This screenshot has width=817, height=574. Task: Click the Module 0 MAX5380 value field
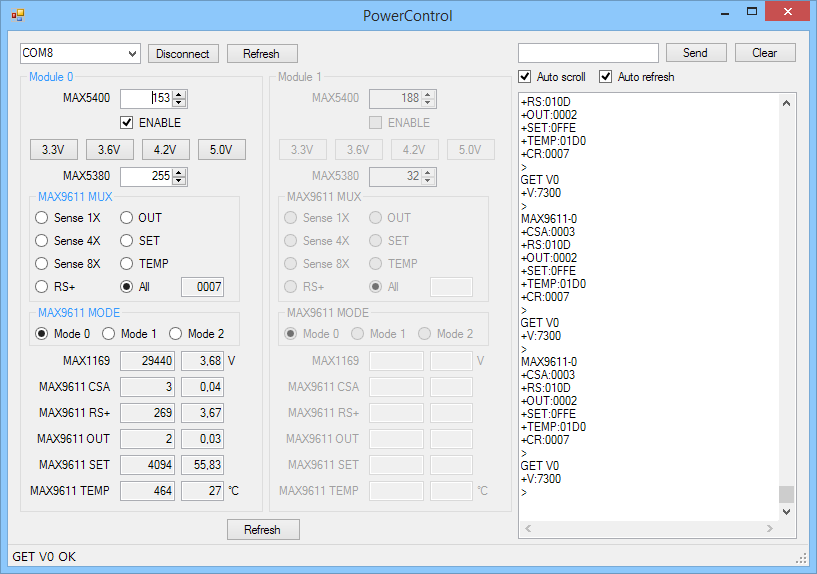point(146,176)
